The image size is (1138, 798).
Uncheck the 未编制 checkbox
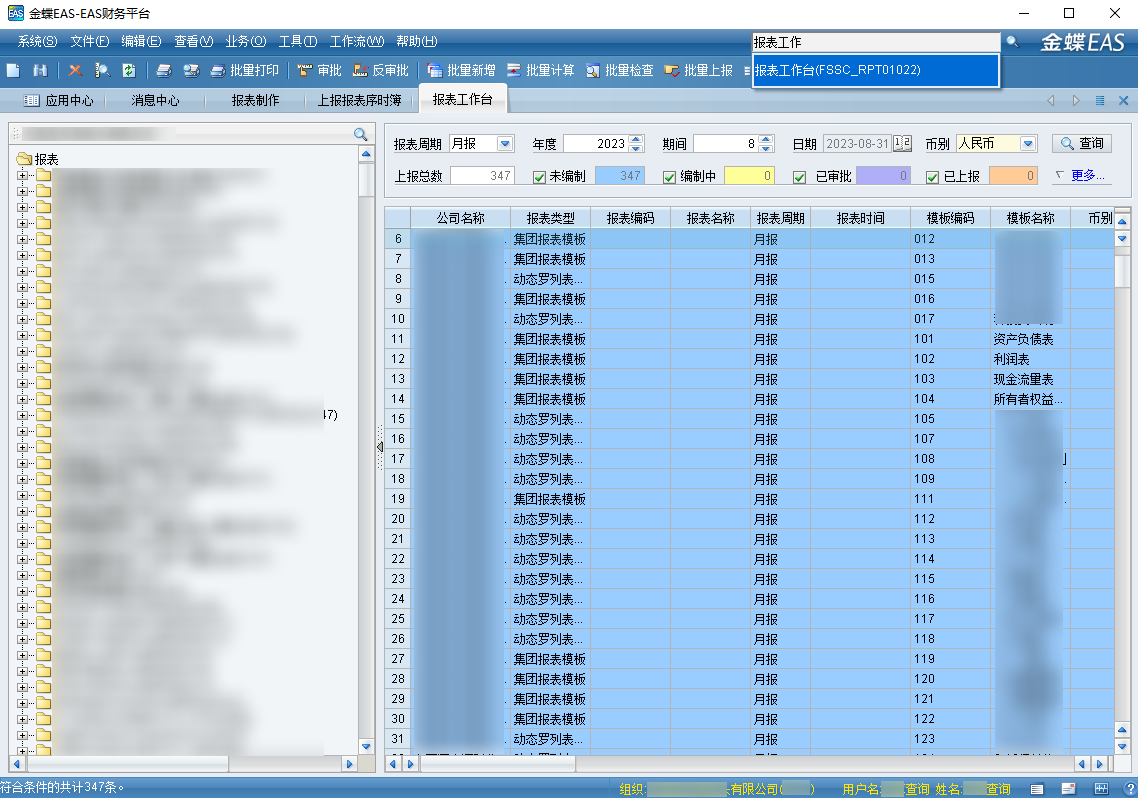click(x=539, y=177)
